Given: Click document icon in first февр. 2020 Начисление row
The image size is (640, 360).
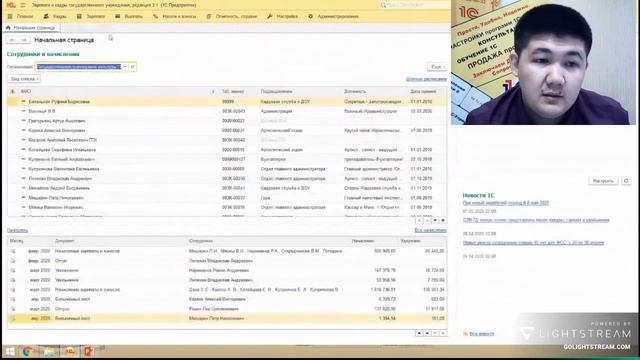Looking at the screenshot, I should click(x=13, y=251).
